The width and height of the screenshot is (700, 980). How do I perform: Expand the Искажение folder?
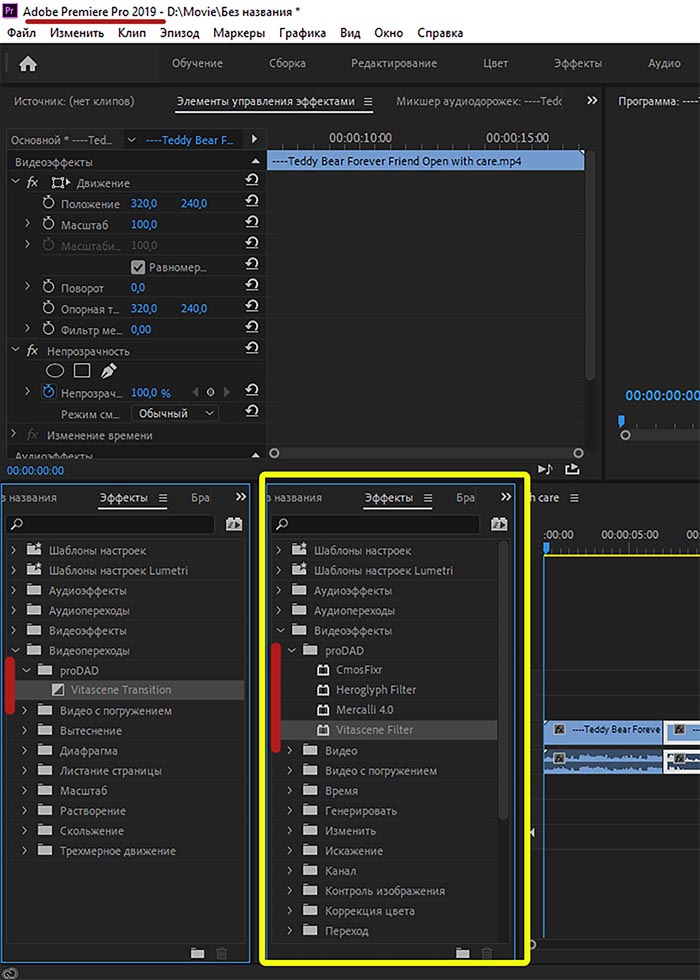(x=290, y=851)
